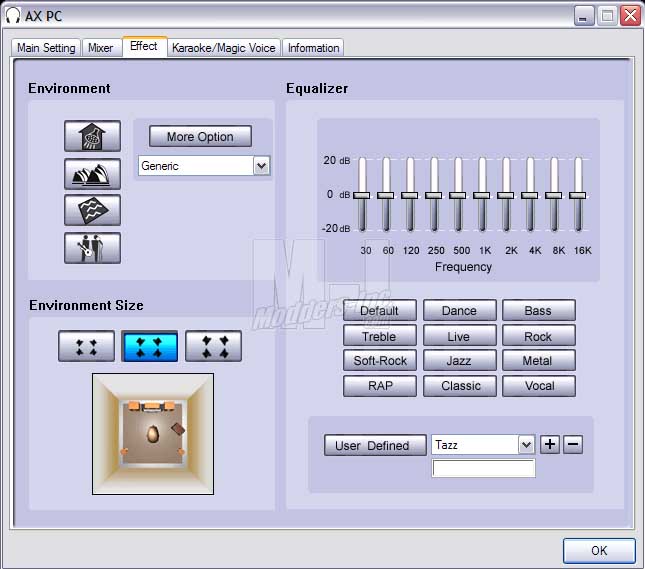Choose the large environment size button
This screenshot has height=569, width=645.
213,346
